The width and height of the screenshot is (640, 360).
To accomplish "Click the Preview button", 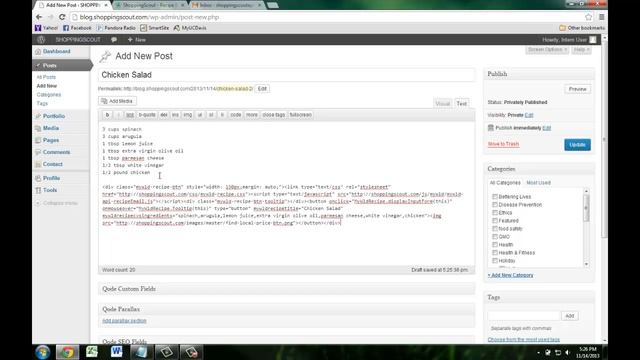I will (578, 89).
